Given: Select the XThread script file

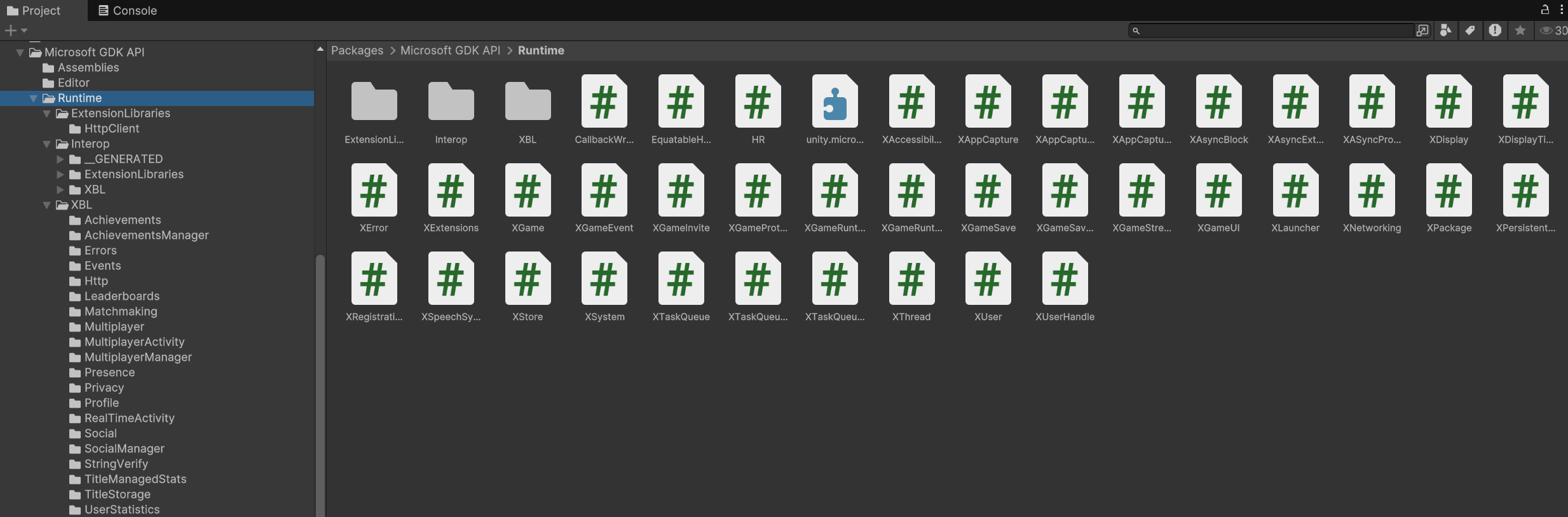Looking at the screenshot, I should [911, 287].
